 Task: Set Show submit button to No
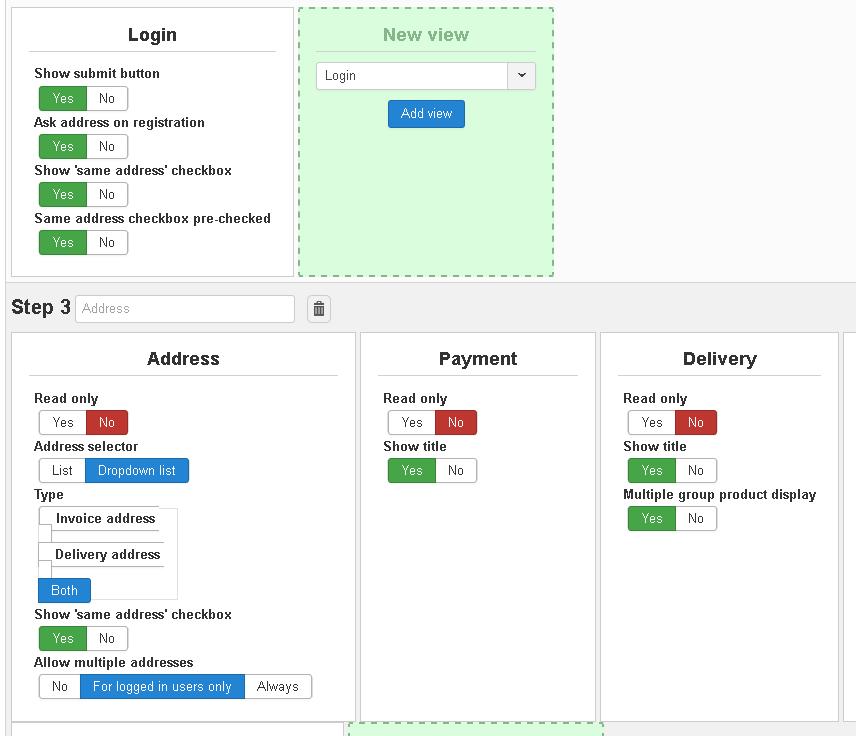(107, 98)
